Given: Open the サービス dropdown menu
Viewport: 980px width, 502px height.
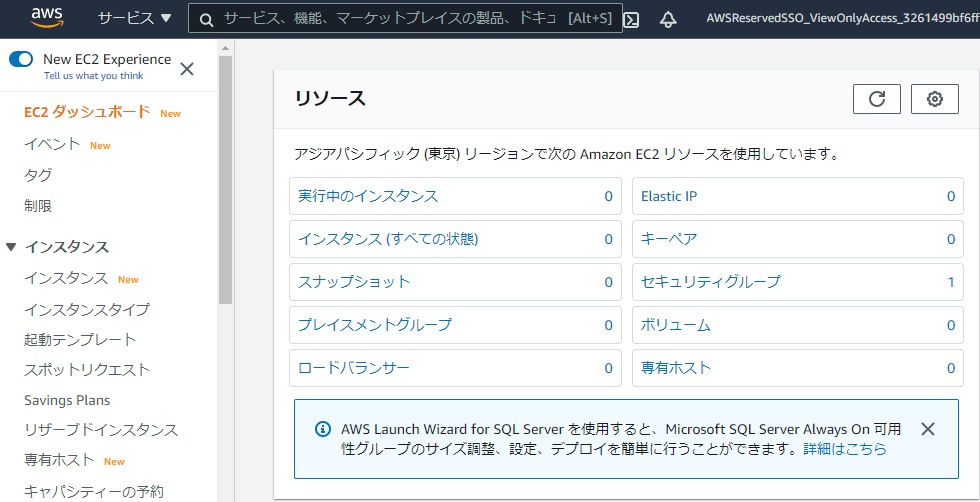Looking at the screenshot, I should pyautogui.click(x=134, y=18).
